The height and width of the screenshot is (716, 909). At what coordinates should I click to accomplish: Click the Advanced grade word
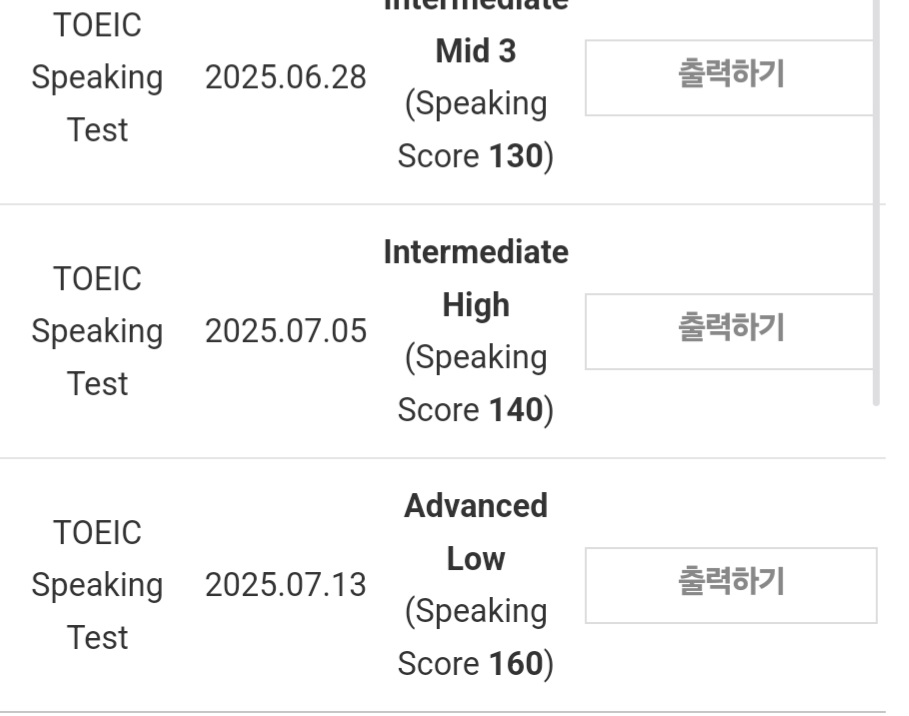coord(476,506)
